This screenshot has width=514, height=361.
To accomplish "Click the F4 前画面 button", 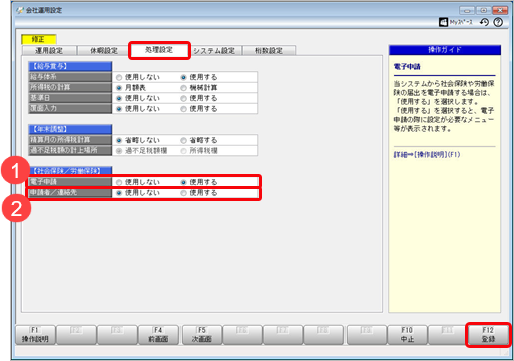I will click(158, 335).
